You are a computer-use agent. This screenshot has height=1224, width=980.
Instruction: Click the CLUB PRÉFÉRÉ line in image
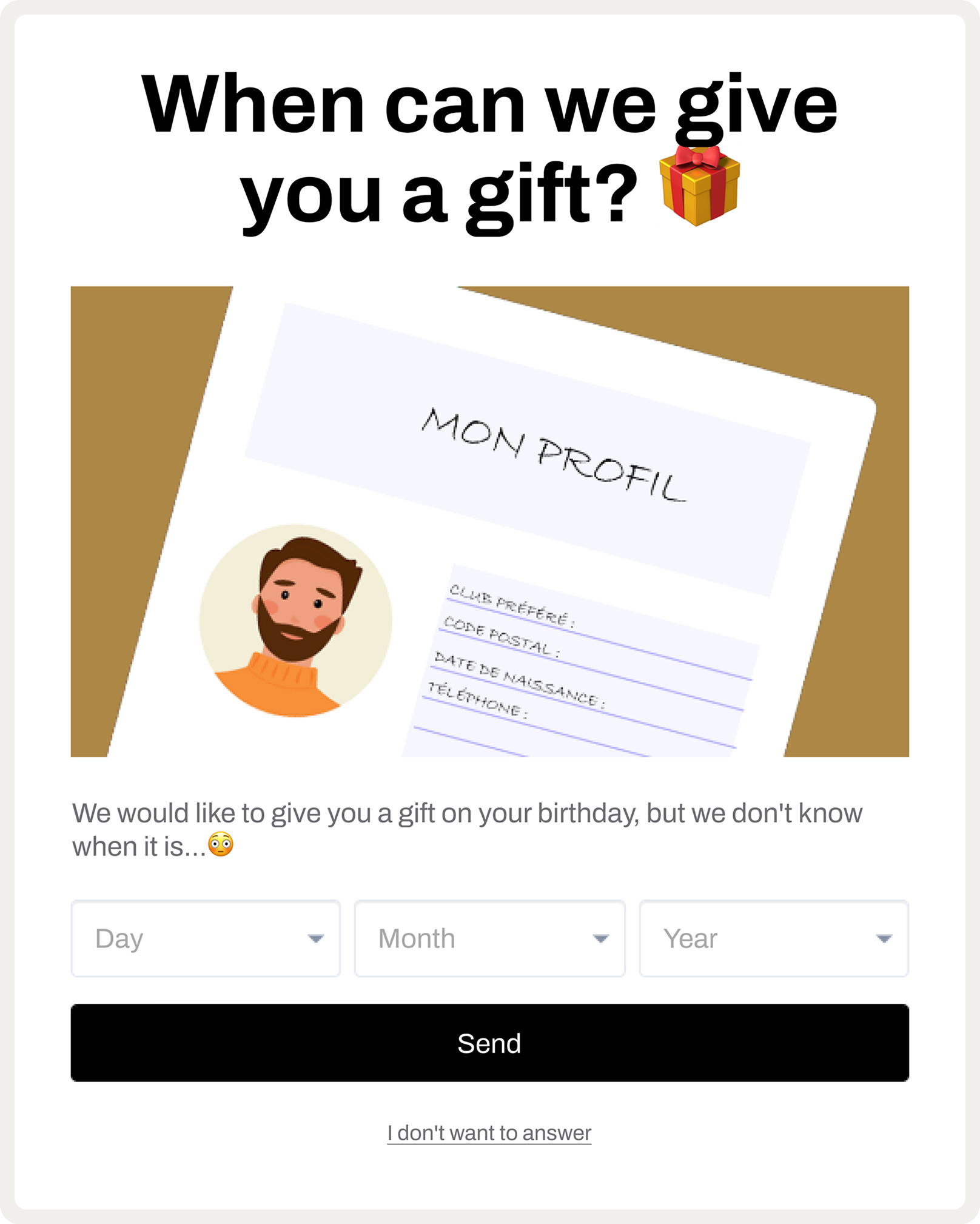tap(512, 605)
